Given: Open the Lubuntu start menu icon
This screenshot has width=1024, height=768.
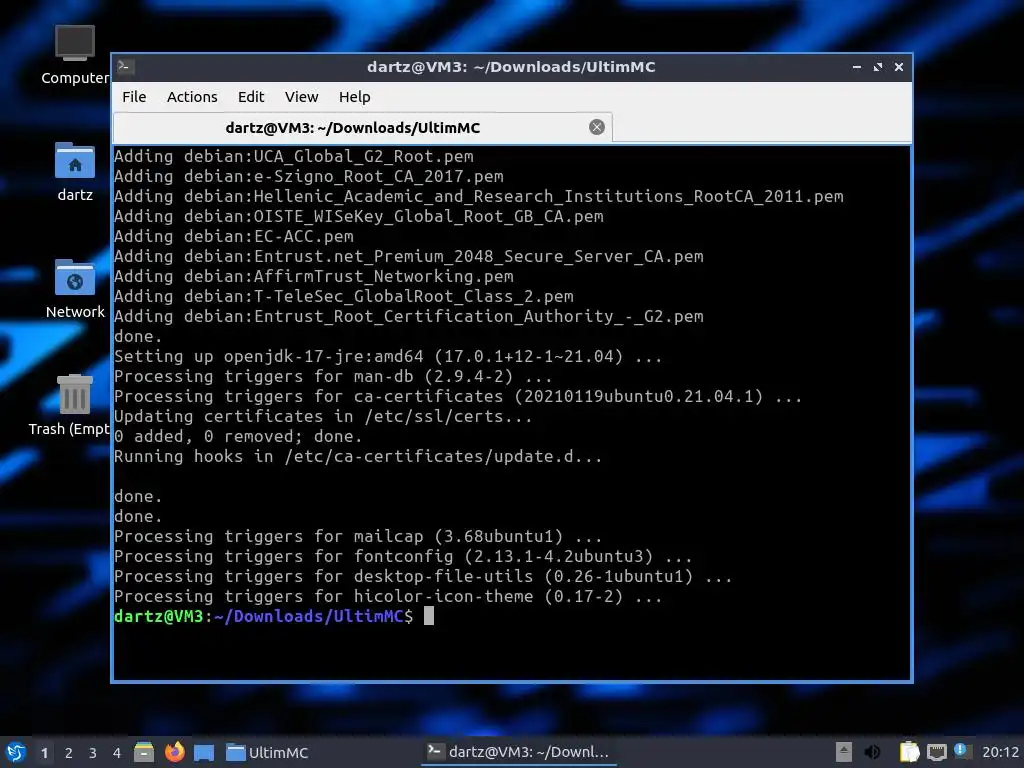Looking at the screenshot, I should [15, 752].
